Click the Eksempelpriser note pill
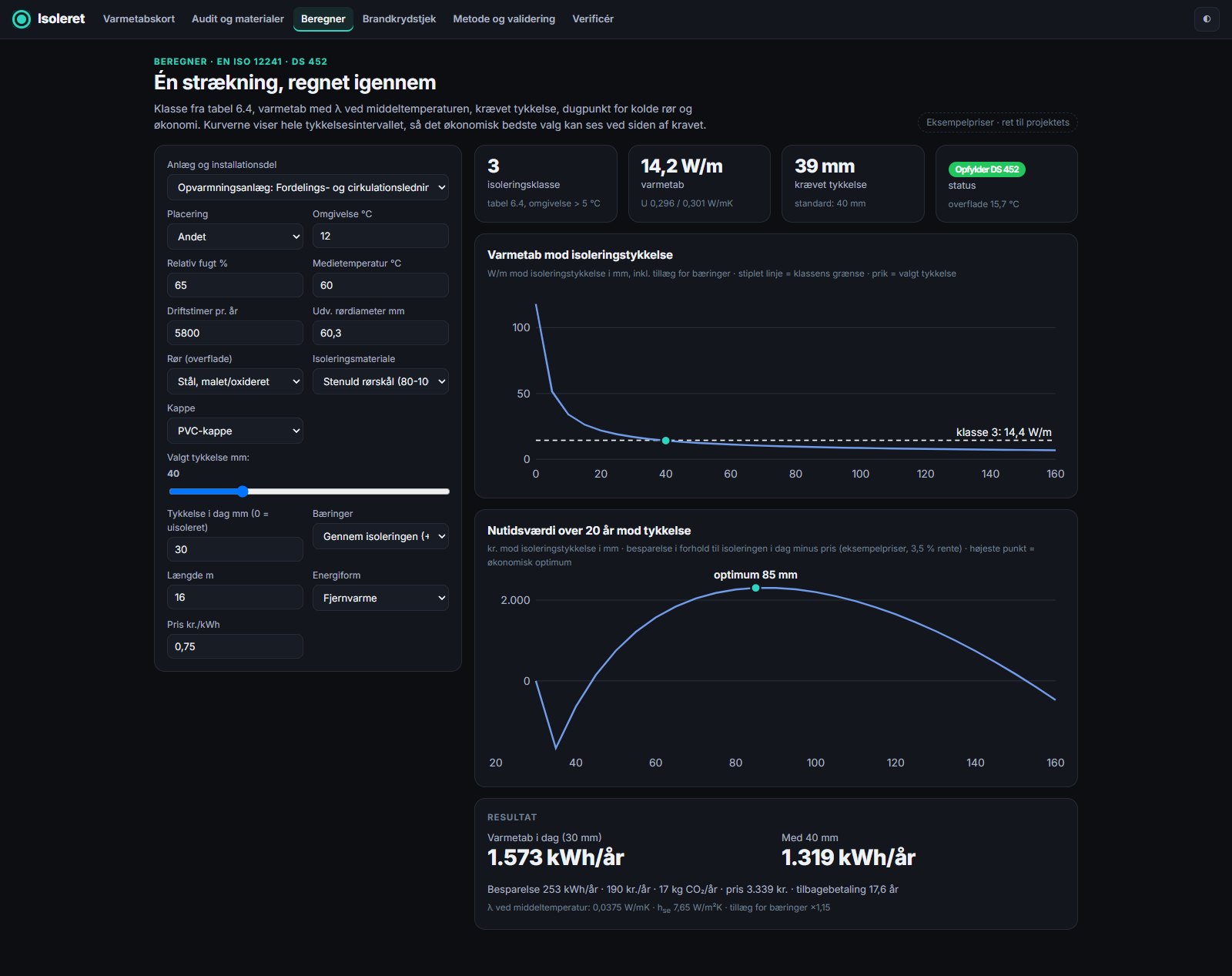This screenshot has height=976, width=1232. click(997, 122)
